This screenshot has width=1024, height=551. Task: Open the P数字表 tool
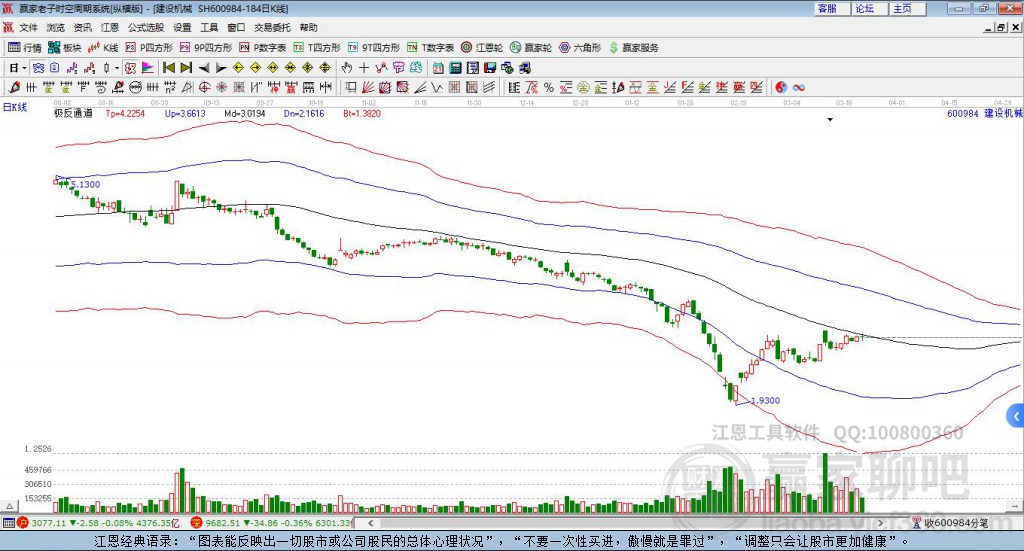263,48
